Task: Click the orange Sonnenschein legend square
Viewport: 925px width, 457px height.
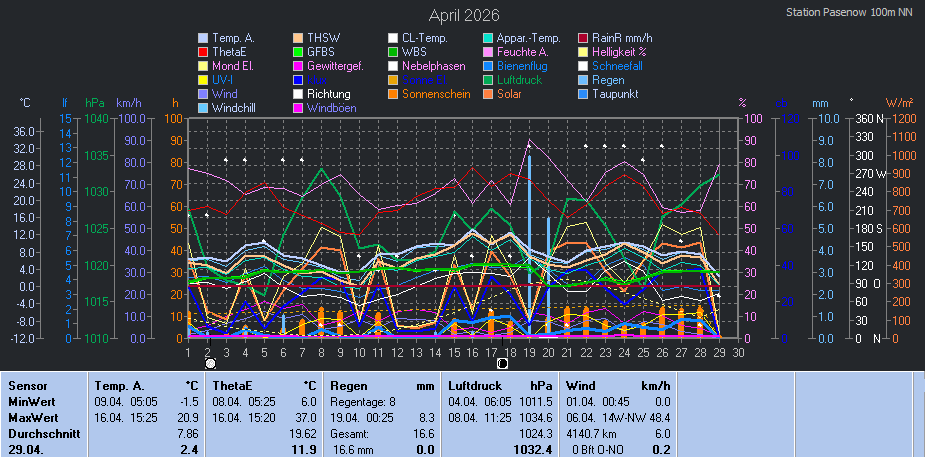Action: tap(394, 94)
